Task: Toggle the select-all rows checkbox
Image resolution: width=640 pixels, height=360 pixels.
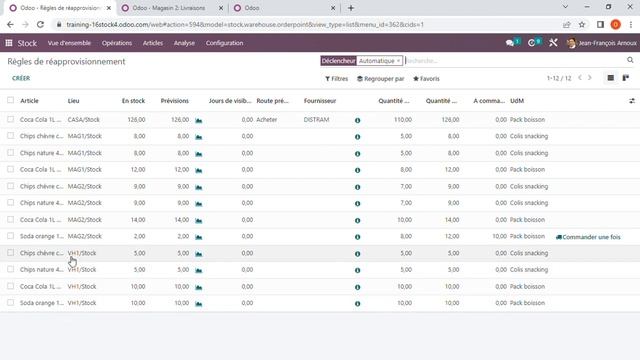Action: [11, 100]
